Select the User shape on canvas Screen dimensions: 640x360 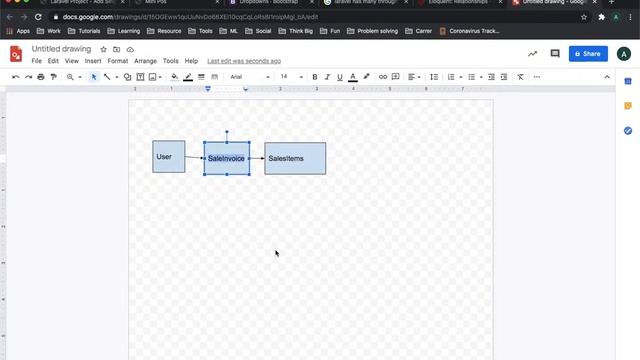169,157
